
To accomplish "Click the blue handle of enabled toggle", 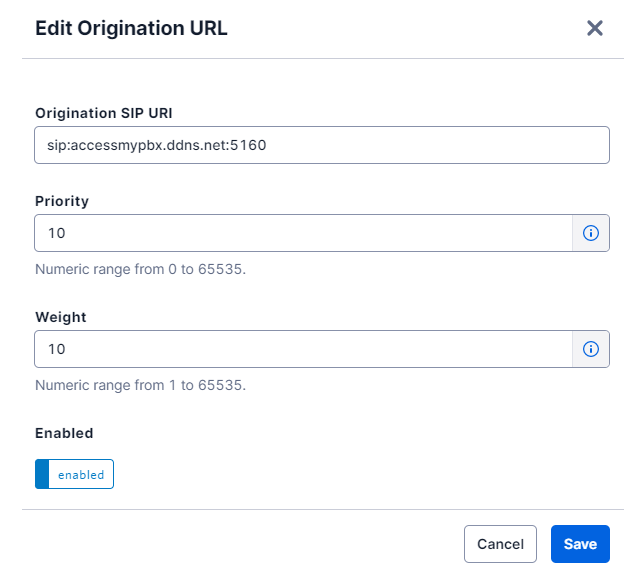I will (42, 474).
